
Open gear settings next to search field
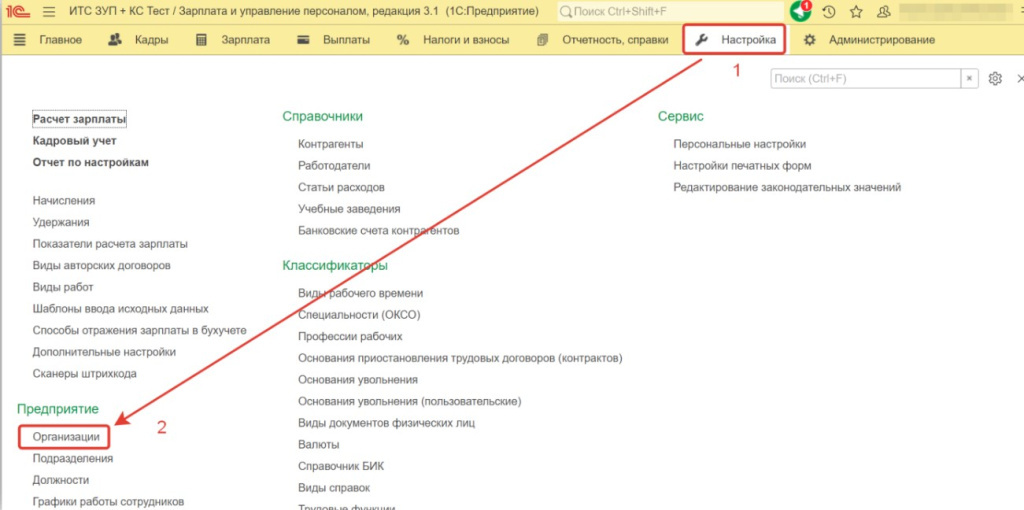click(x=995, y=79)
